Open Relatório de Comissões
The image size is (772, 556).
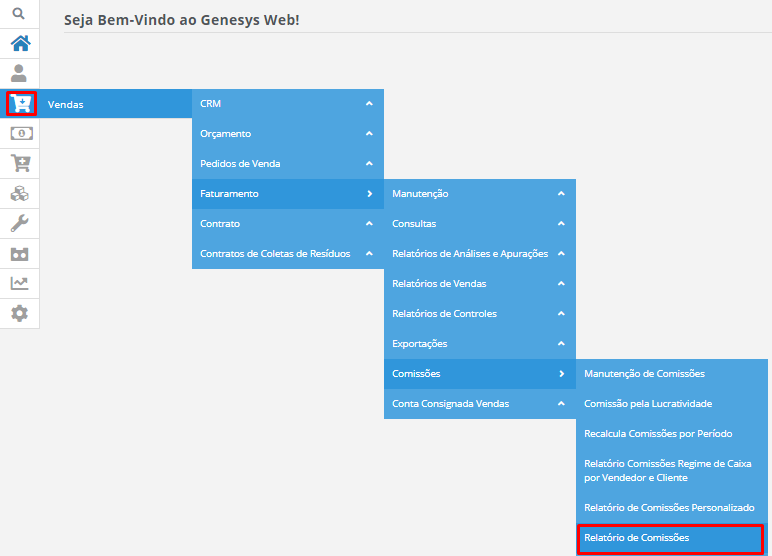click(672, 538)
